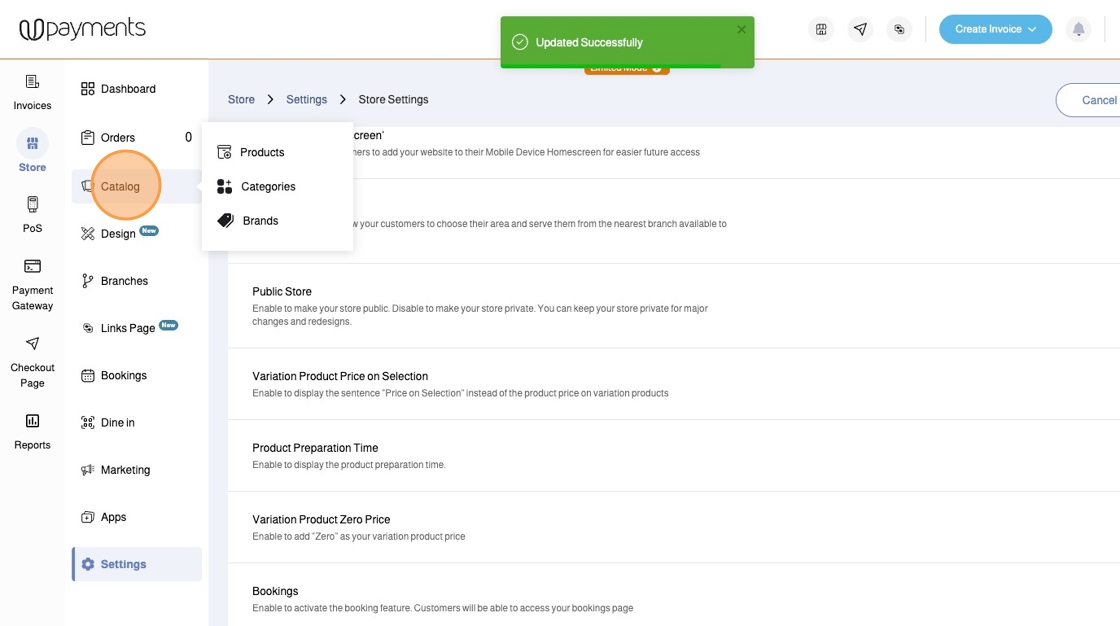Go to Payment Gateway section
Screen dimensions: 1120x626
point(32,284)
